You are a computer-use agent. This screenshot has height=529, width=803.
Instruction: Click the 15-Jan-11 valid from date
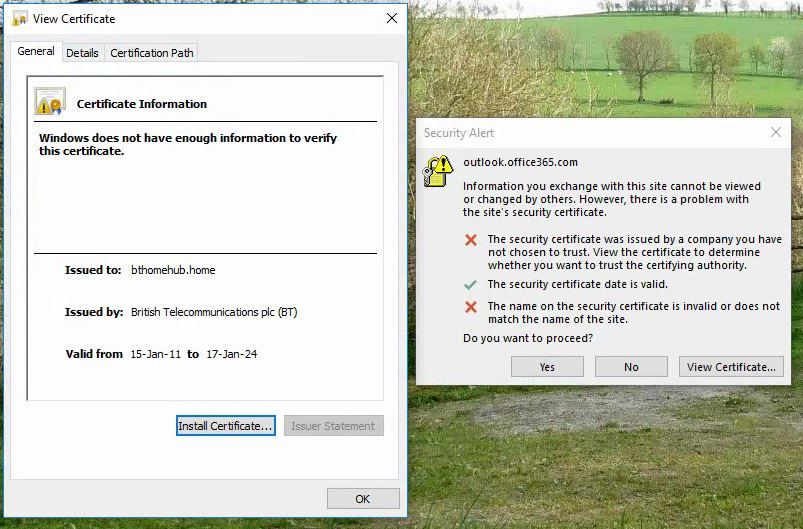point(156,354)
